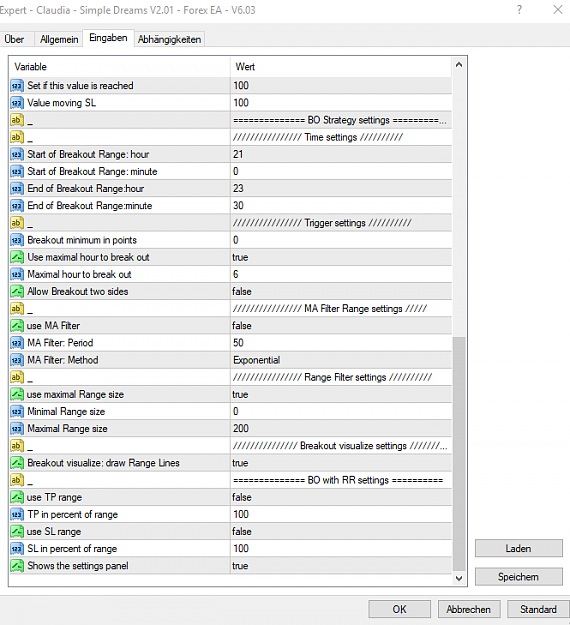
Task: Select the 'SL in percent of range' row label
Action: (x=72, y=548)
